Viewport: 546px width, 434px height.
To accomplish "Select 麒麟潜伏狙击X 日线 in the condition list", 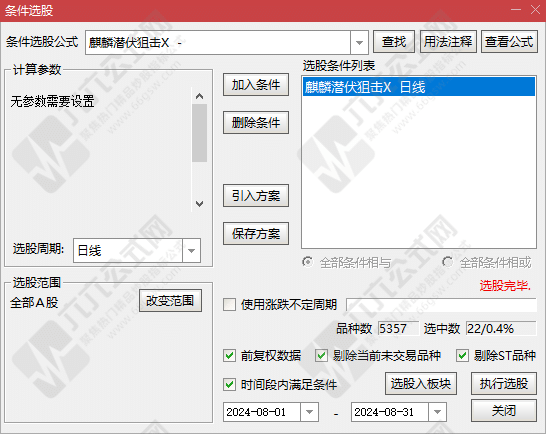I will point(419,87).
